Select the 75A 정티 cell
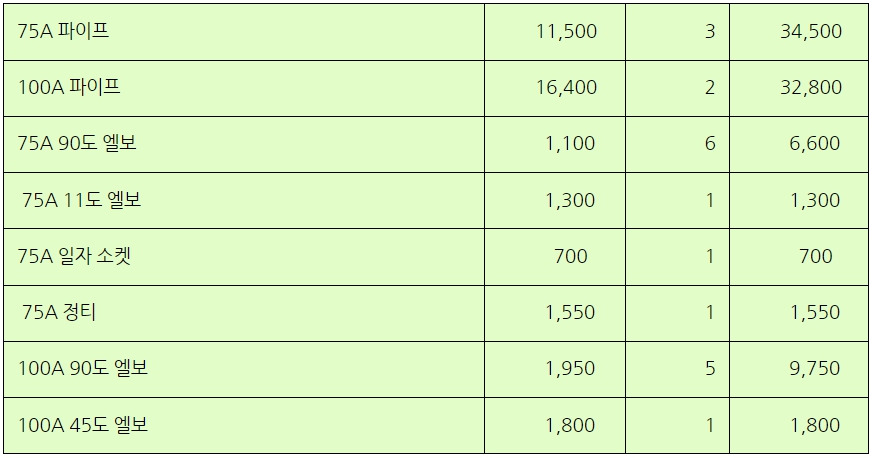The image size is (872, 458). tap(244, 313)
